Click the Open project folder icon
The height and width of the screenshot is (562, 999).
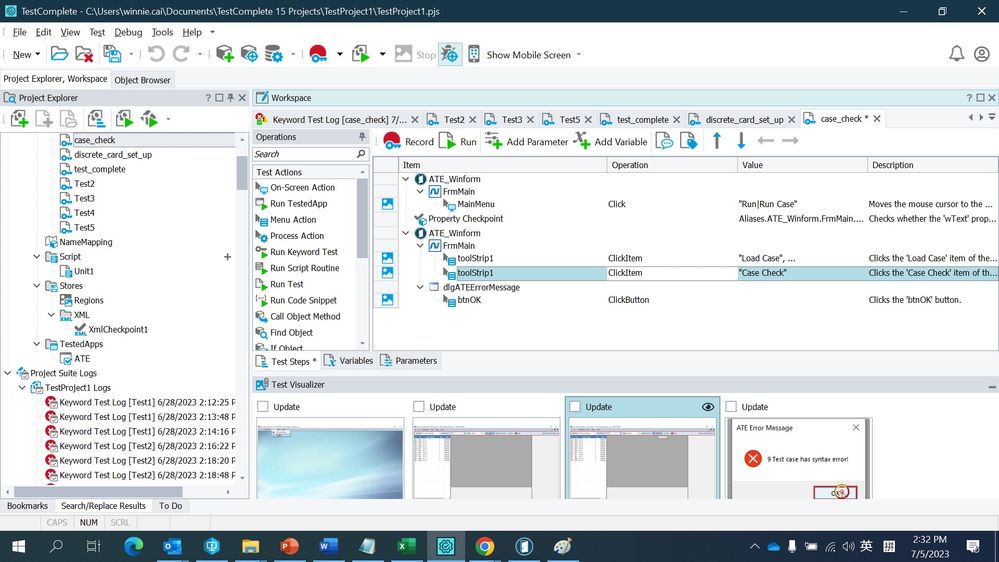pyautogui.click(x=60, y=54)
